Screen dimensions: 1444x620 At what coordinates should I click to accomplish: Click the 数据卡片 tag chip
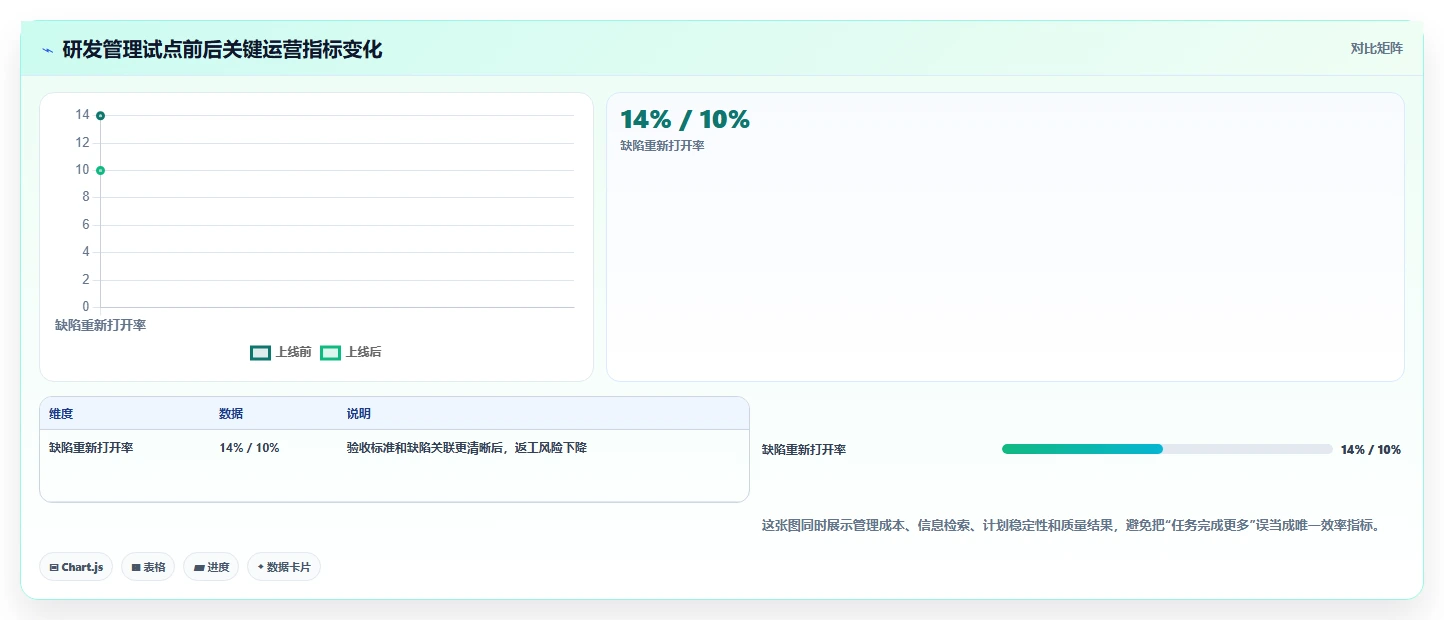point(284,567)
